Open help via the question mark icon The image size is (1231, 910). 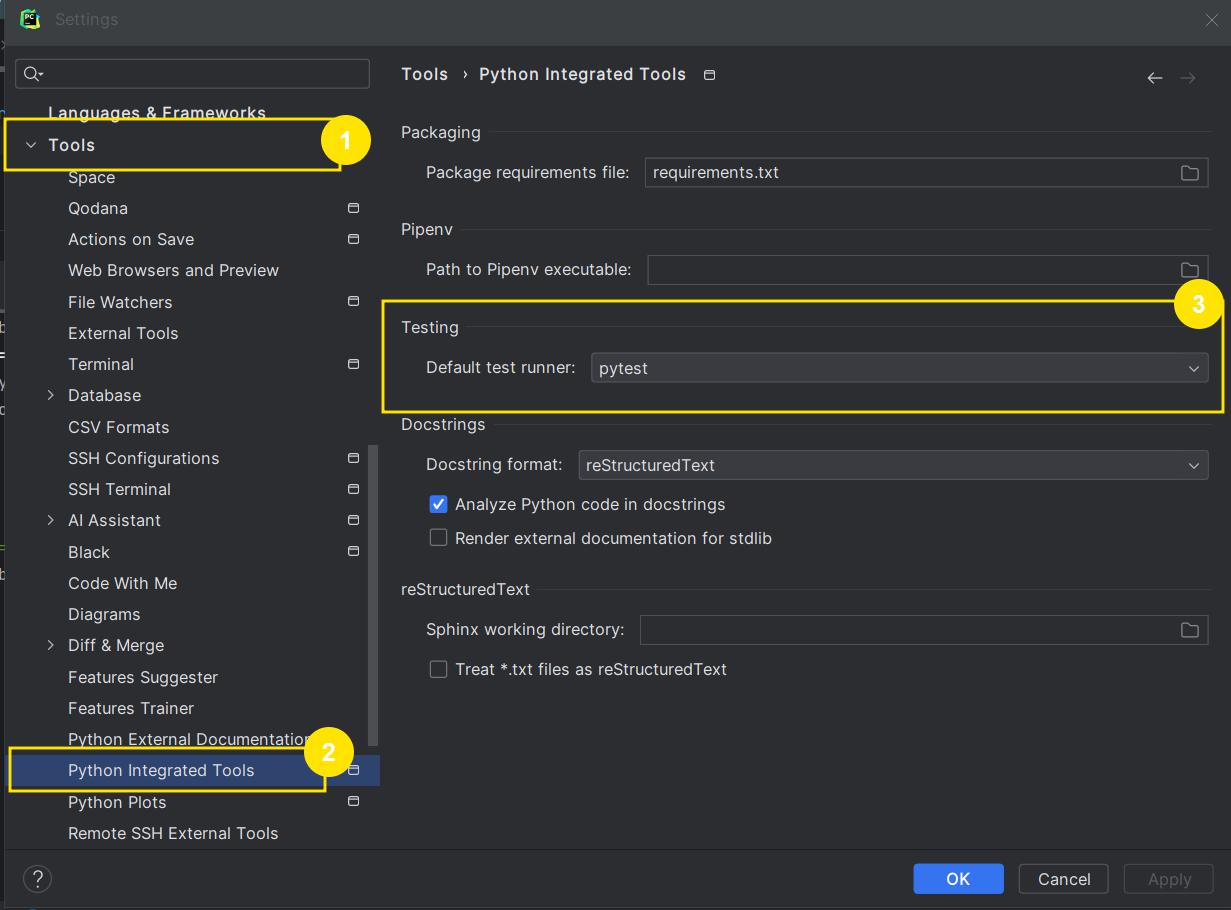click(37, 879)
